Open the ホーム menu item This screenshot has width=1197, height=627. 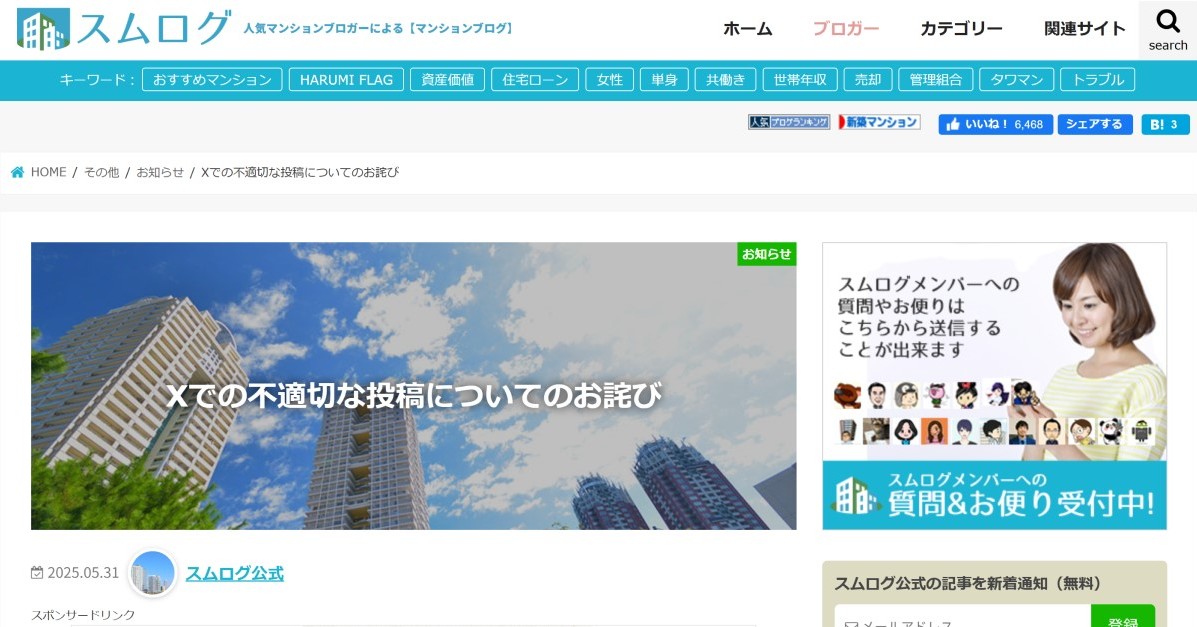point(747,29)
